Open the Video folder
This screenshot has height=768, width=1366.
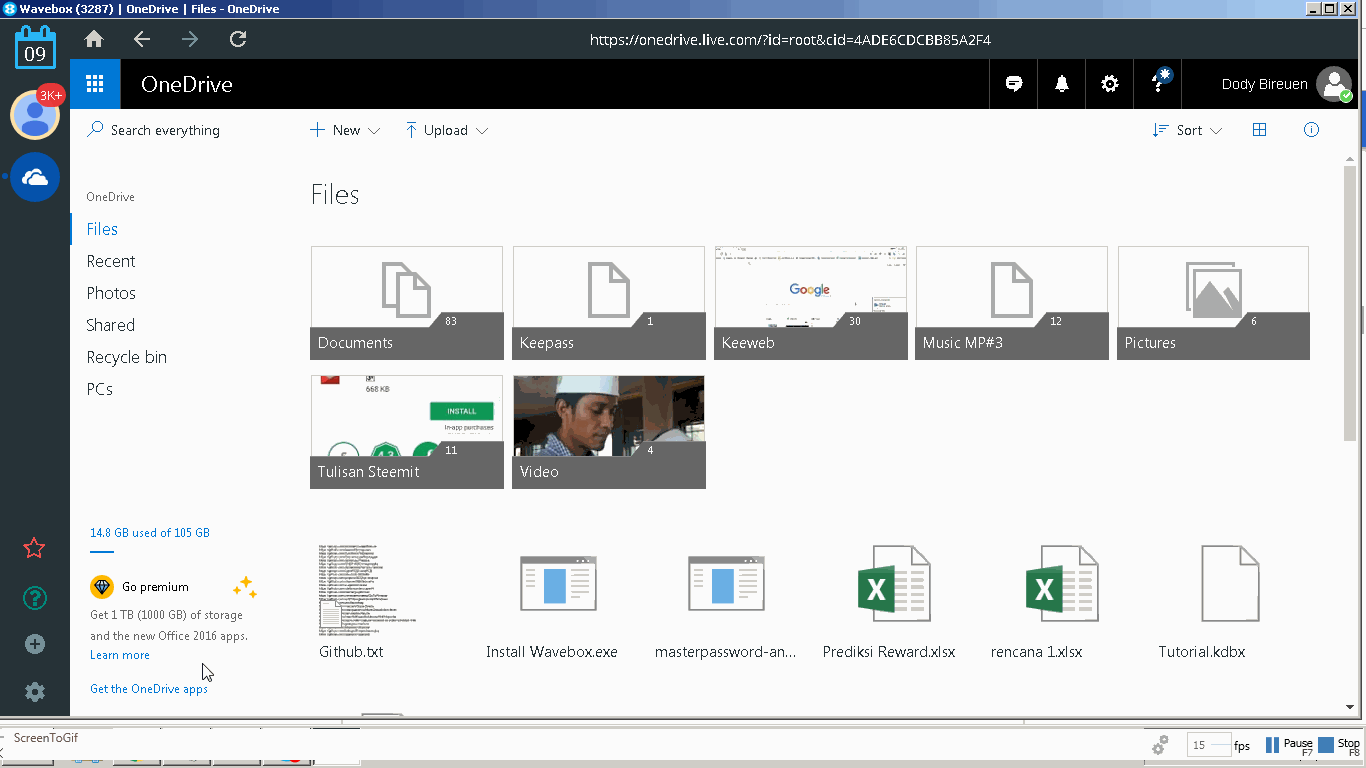click(x=609, y=432)
